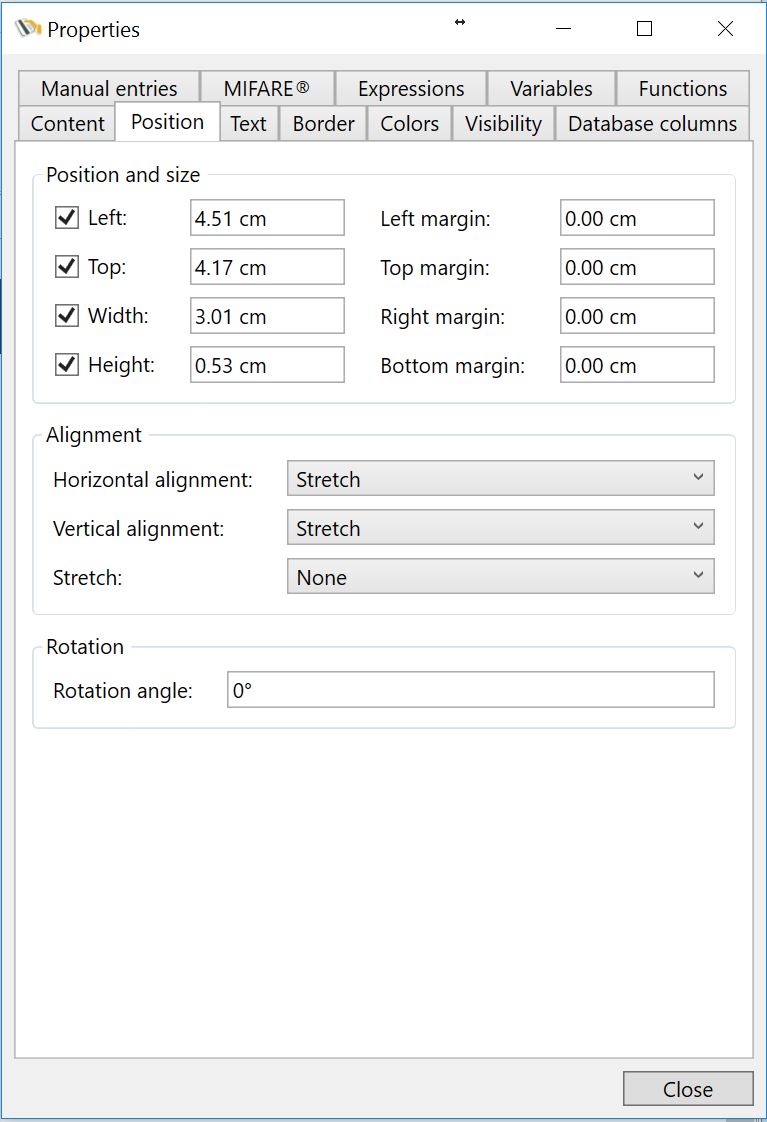Click the Bottom margin input field
This screenshot has height=1122, width=767.
[x=637, y=364]
